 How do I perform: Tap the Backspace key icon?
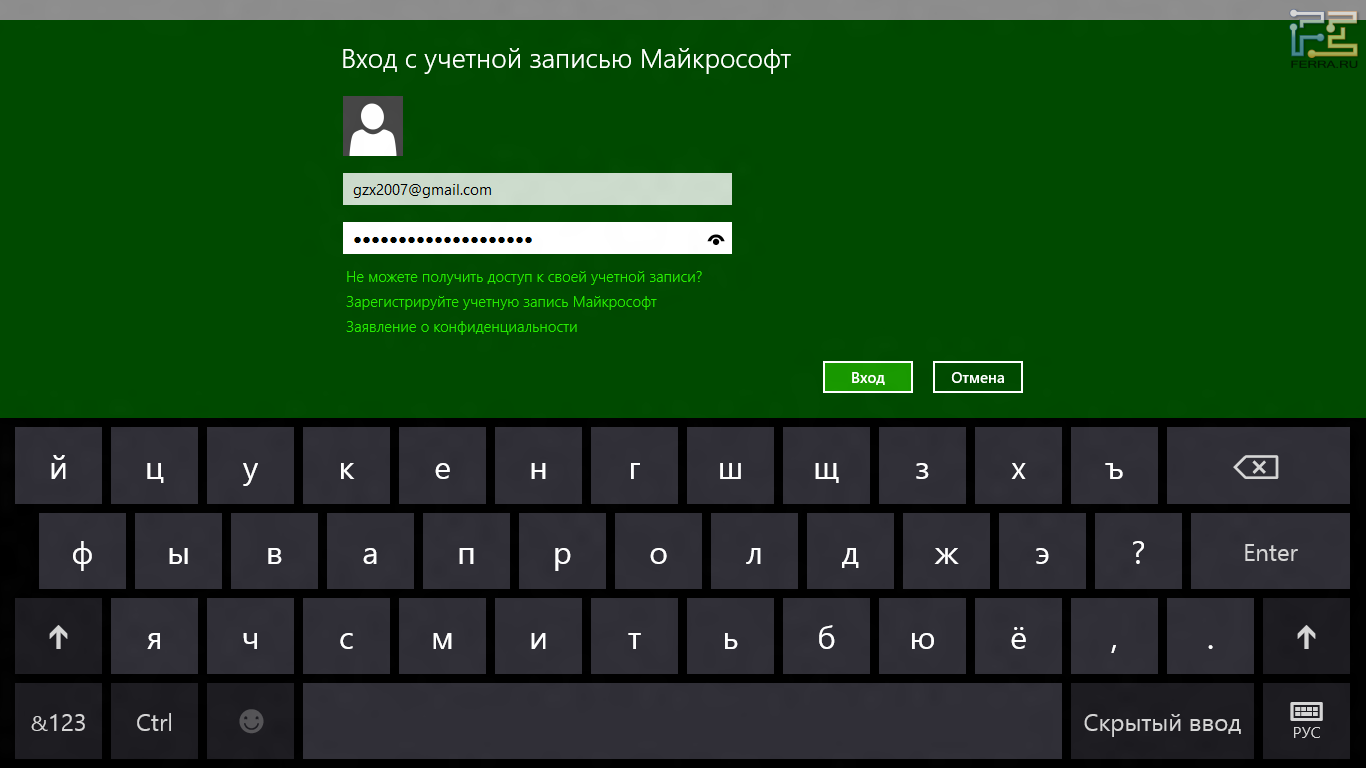coord(1258,466)
